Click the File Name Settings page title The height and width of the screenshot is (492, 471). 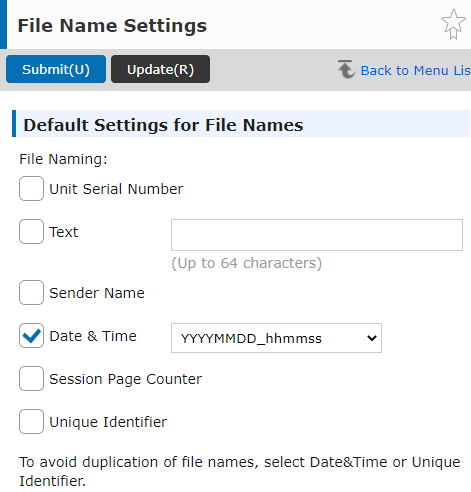click(112, 26)
